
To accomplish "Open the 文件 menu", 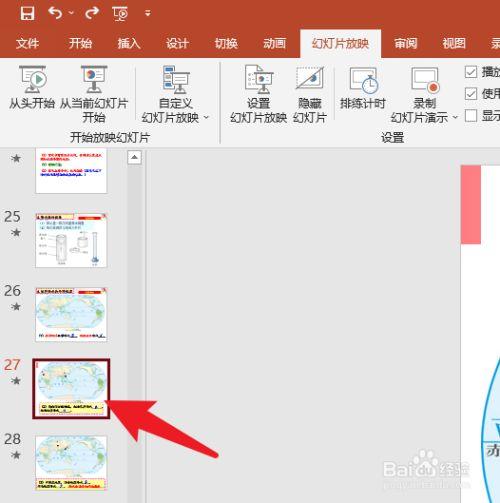I will (x=27, y=44).
